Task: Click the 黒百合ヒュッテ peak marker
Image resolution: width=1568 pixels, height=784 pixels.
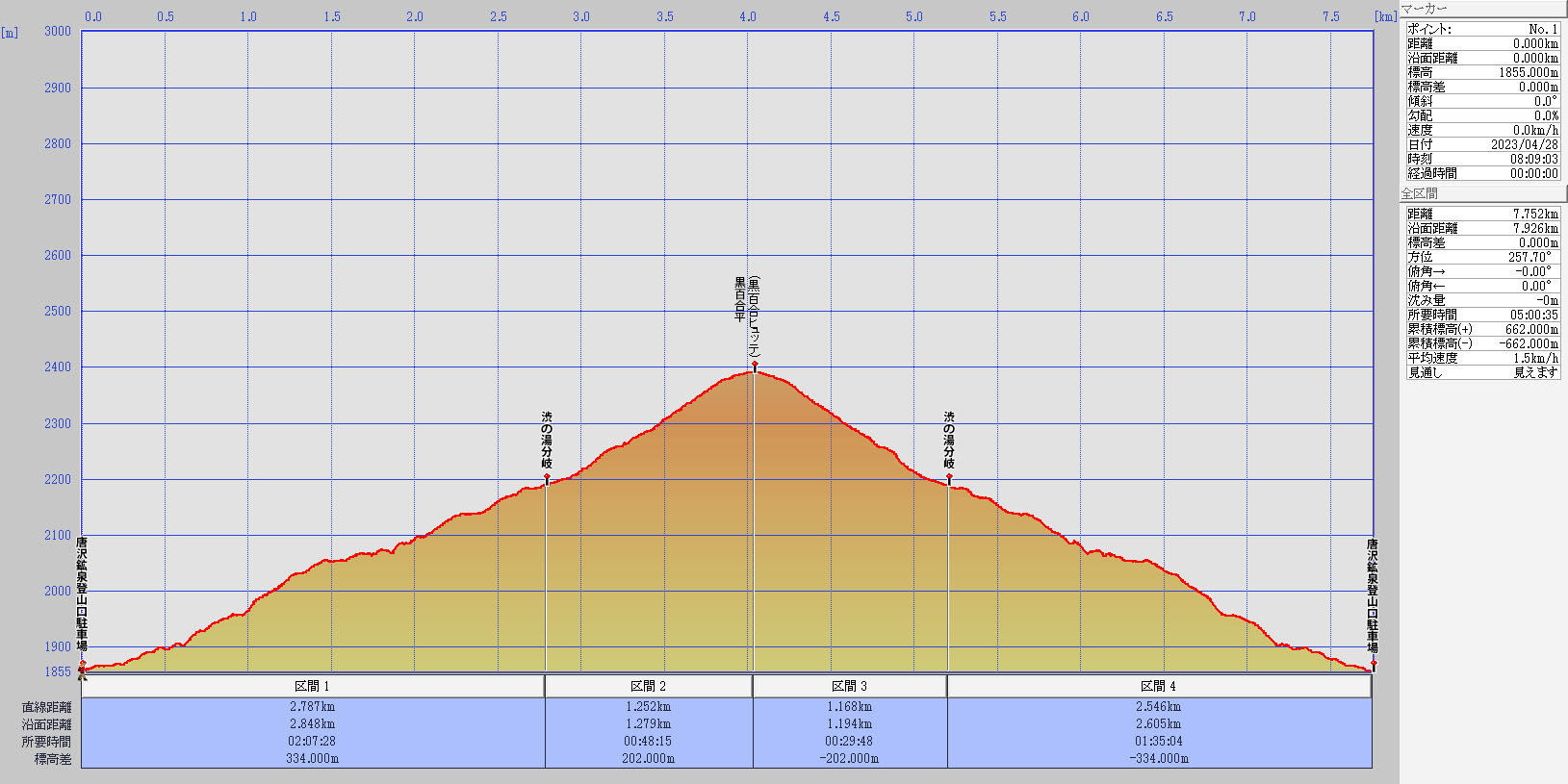Action: (x=755, y=366)
